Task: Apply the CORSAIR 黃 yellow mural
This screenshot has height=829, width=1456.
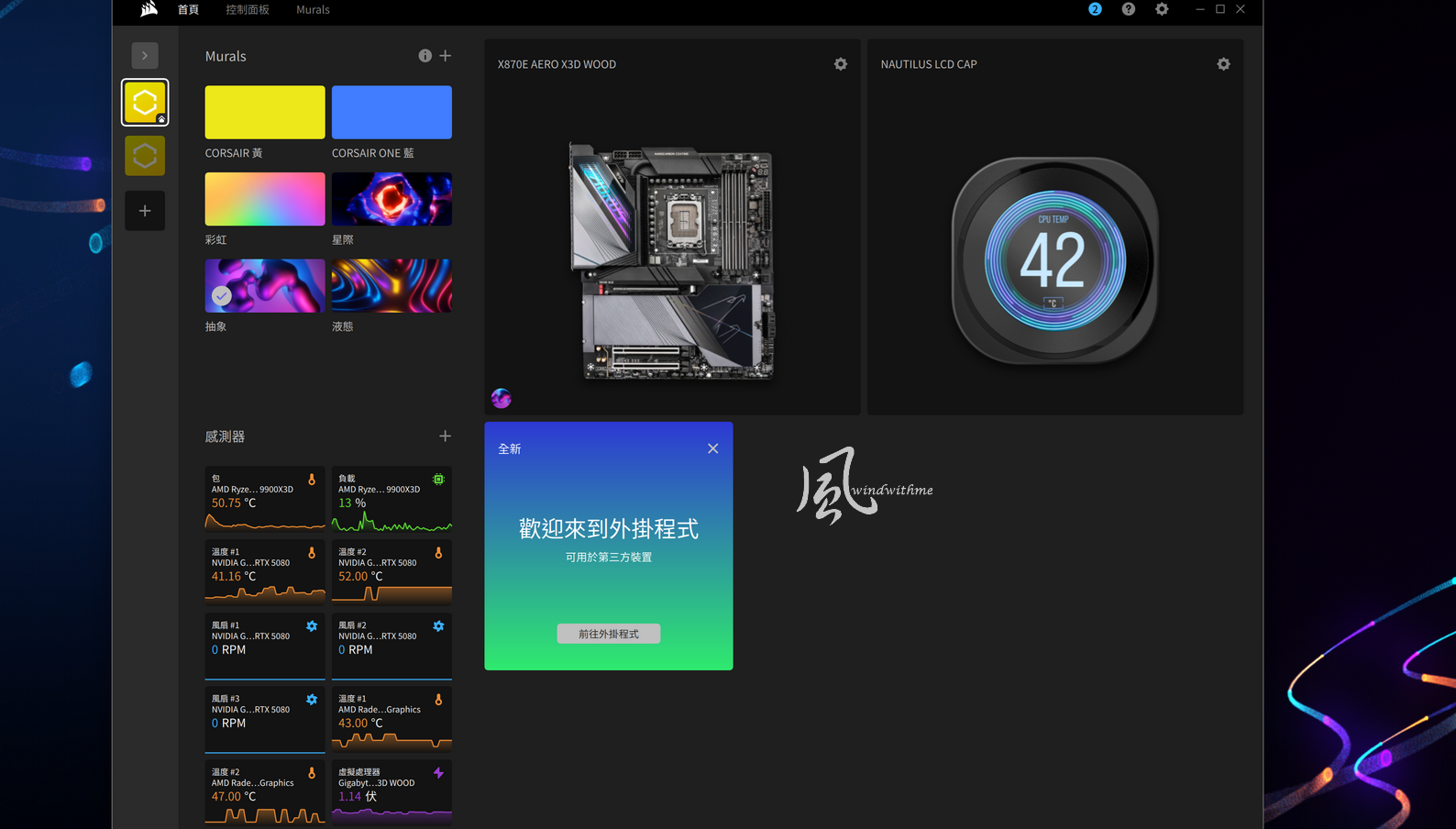Action: point(265,112)
